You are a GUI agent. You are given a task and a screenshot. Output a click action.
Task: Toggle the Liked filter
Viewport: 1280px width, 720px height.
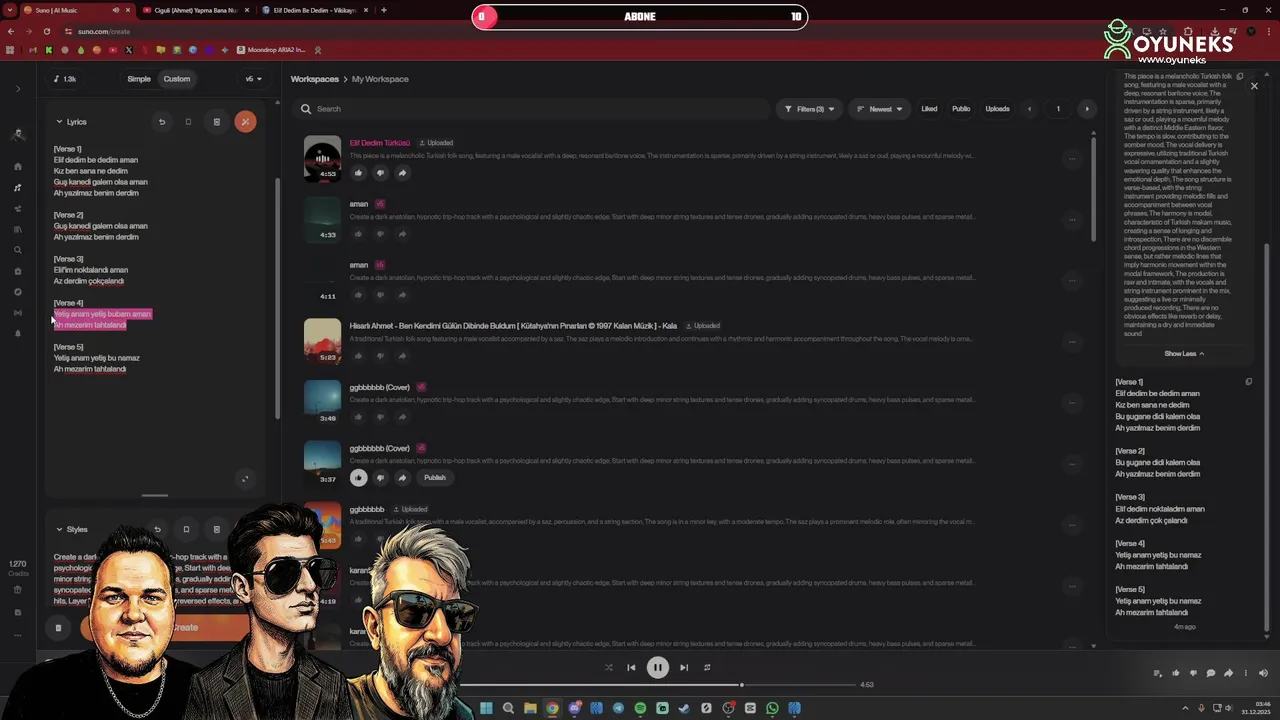[929, 109]
